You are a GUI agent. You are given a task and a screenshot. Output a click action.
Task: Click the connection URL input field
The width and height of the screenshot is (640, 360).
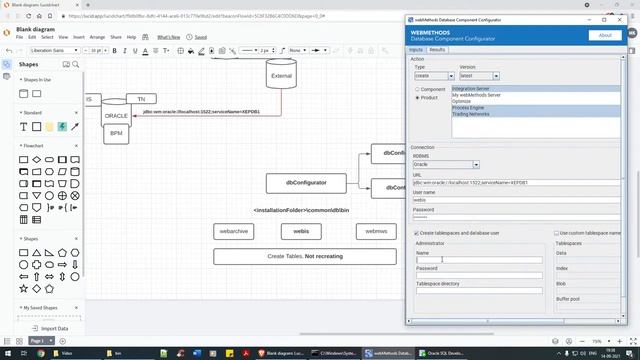(x=517, y=183)
